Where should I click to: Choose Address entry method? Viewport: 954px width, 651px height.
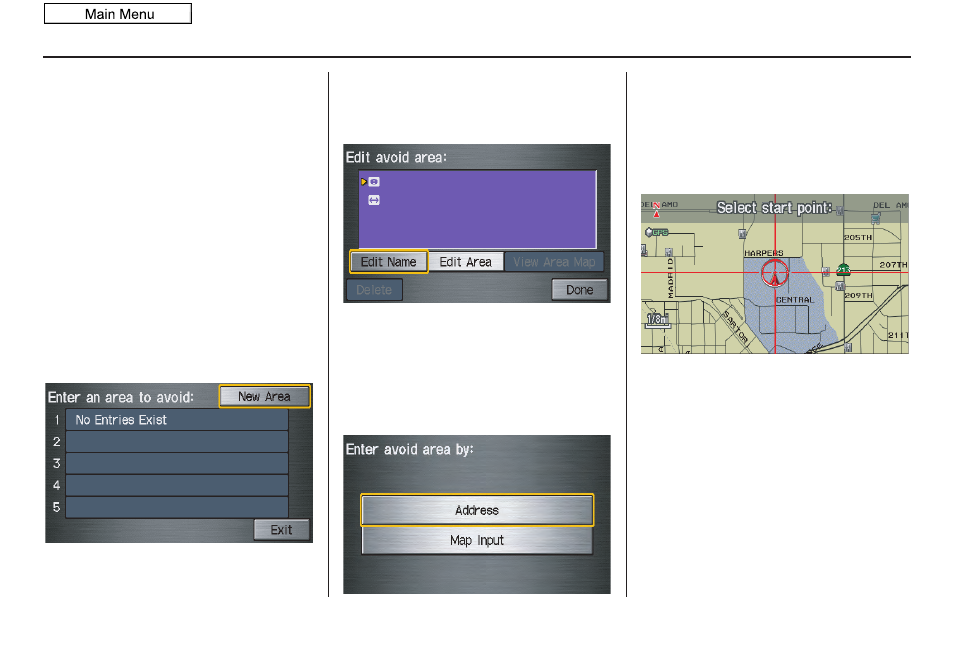[477, 510]
